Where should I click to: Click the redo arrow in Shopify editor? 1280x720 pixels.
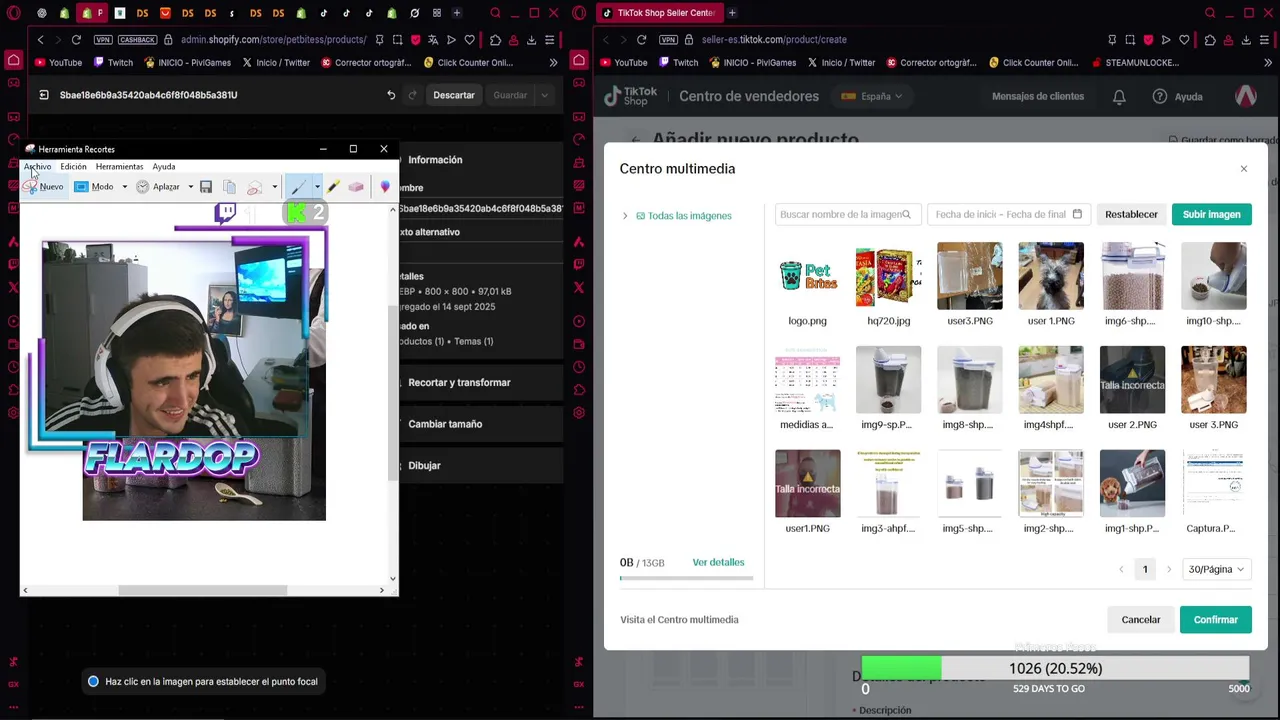pos(412,95)
